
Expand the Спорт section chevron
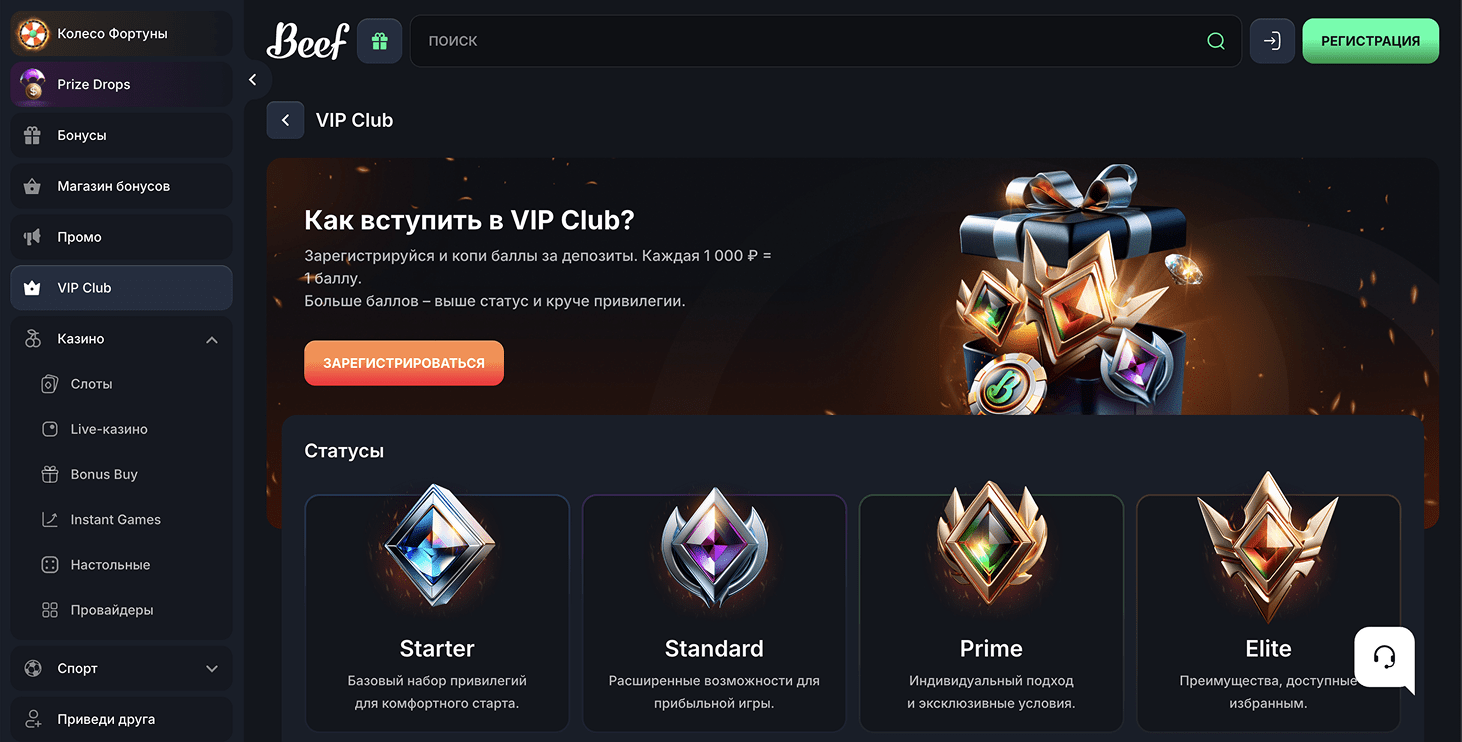(x=212, y=668)
